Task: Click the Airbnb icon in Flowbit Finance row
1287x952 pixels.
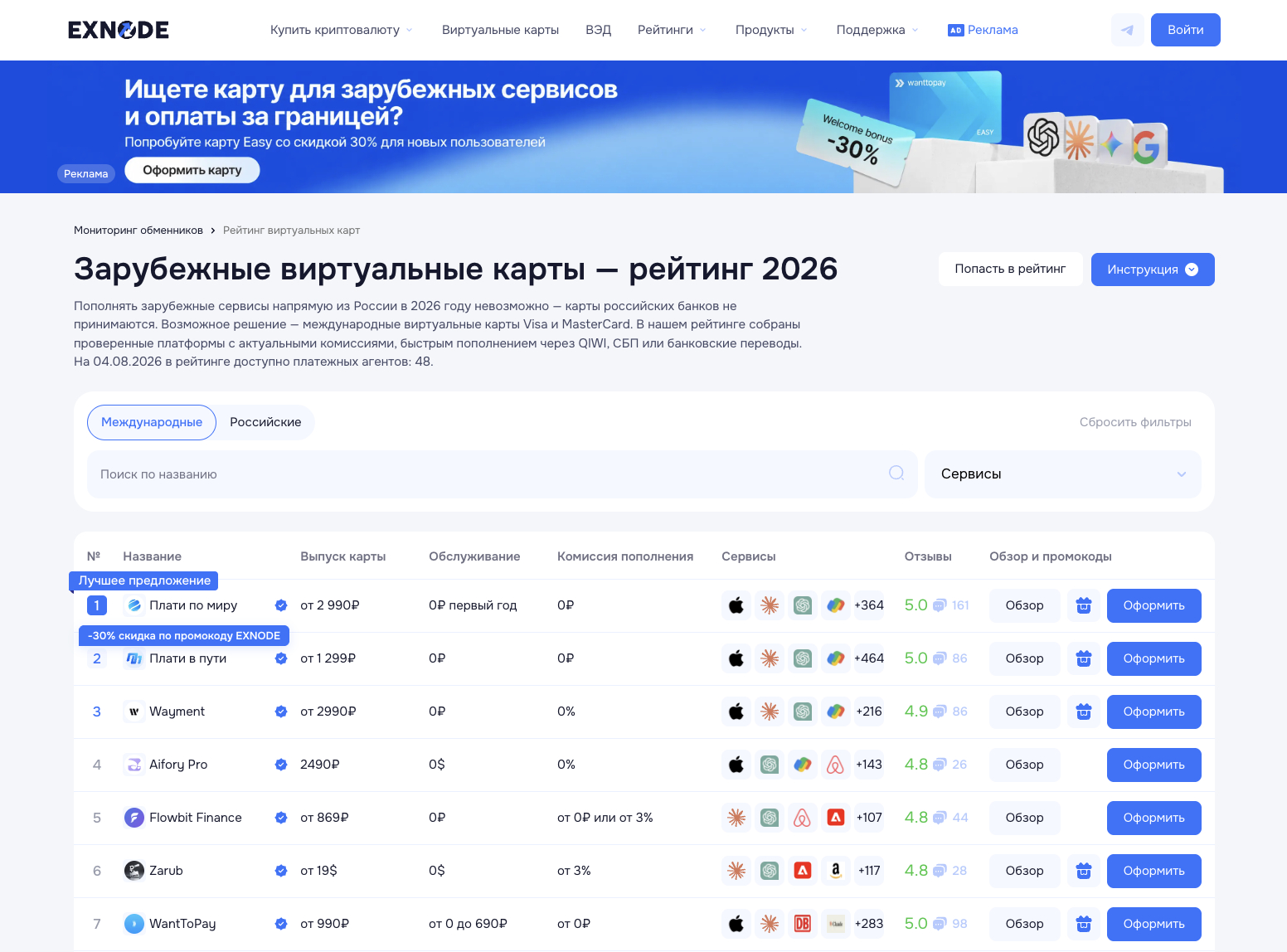Action: tap(803, 818)
